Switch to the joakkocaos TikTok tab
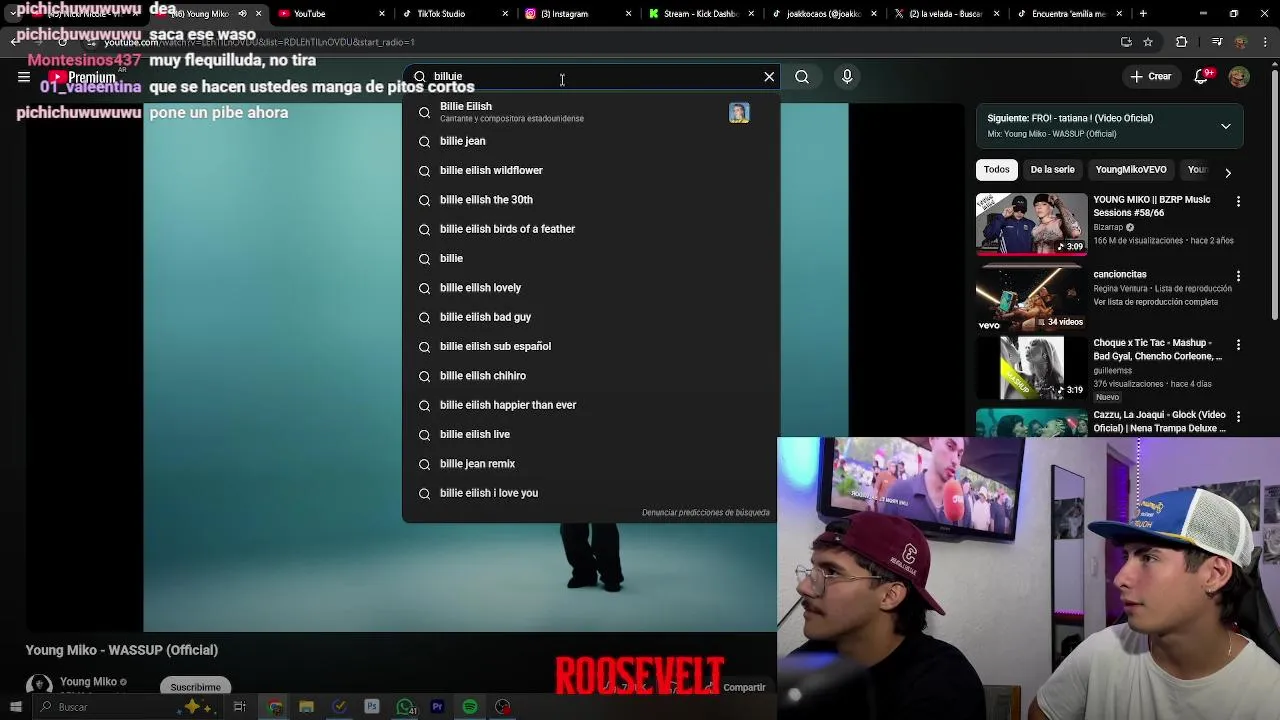The height and width of the screenshot is (720, 1280). tap(825, 14)
